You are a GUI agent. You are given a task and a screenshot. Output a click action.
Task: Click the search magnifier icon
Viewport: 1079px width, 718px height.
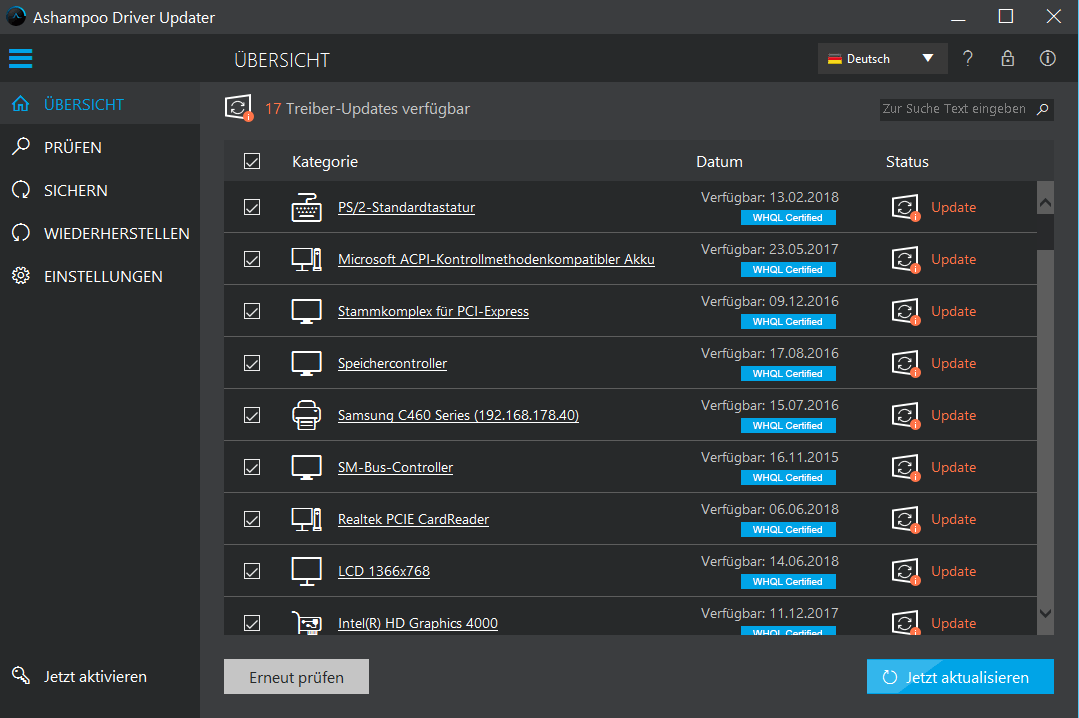[x=1043, y=109]
